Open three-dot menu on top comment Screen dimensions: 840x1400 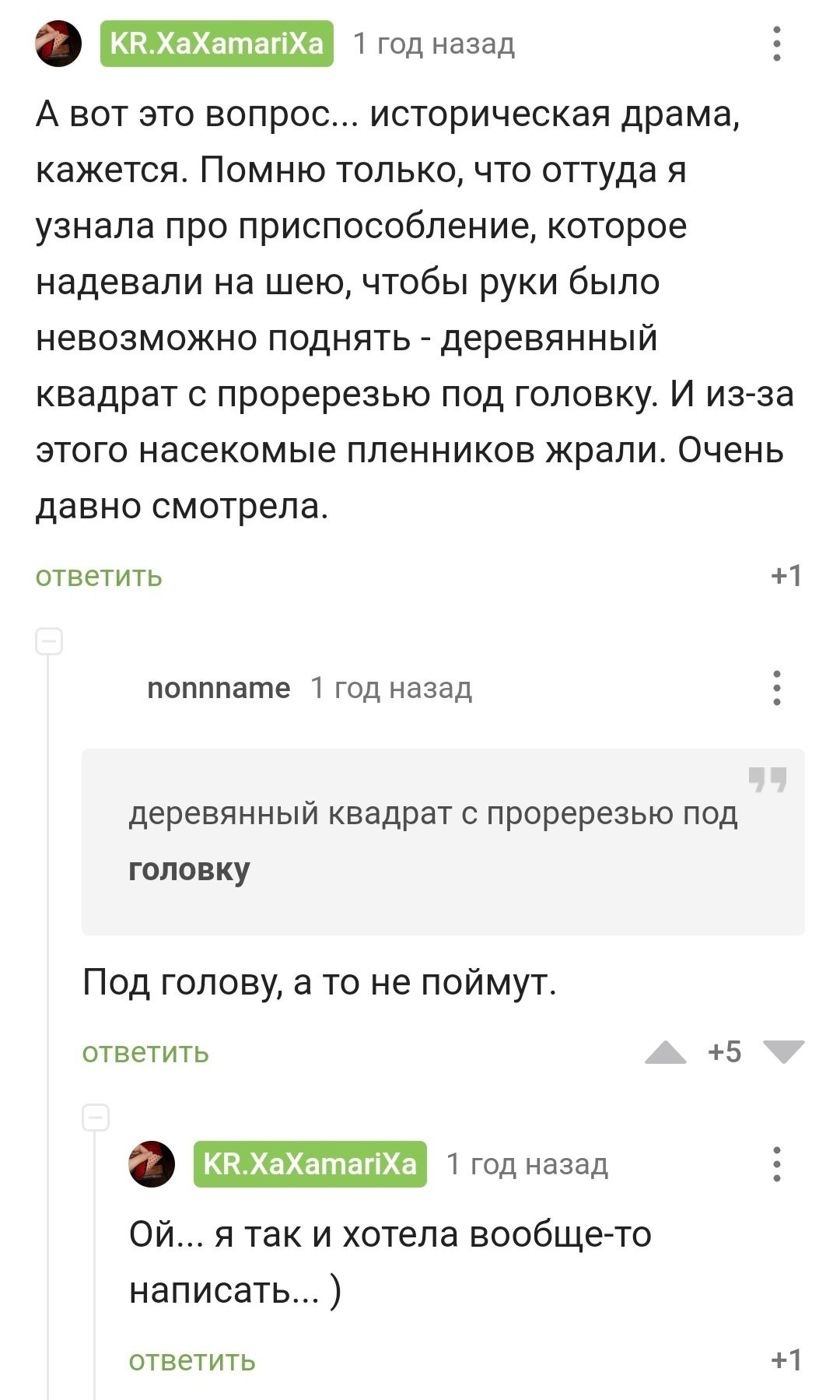click(x=776, y=44)
